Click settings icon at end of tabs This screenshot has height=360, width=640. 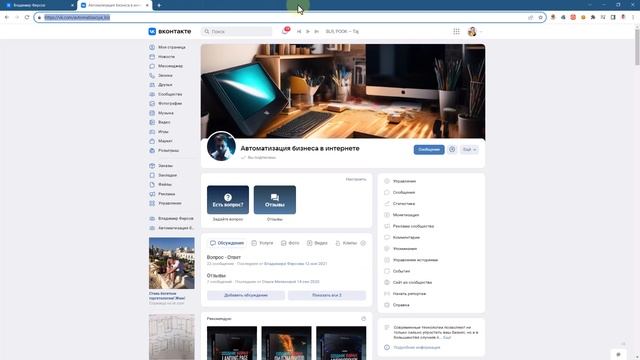click(x=363, y=243)
